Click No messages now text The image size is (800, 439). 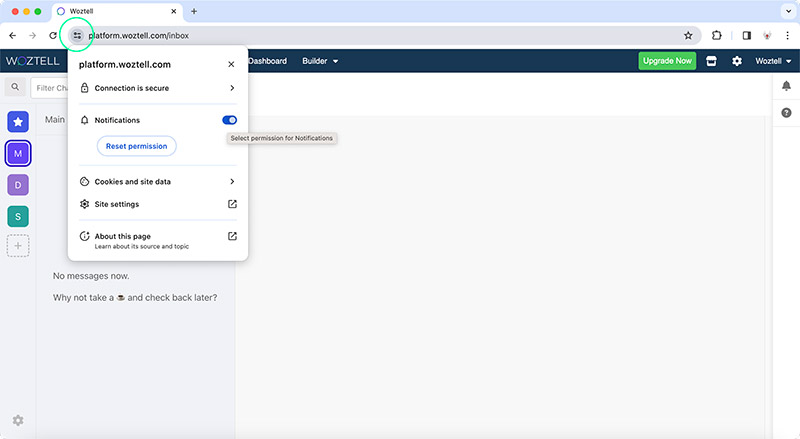pos(91,276)
